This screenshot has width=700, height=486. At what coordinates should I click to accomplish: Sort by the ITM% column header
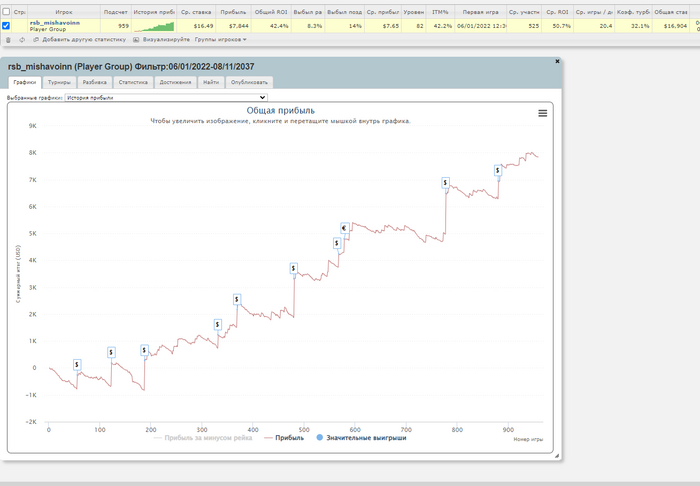440,12
